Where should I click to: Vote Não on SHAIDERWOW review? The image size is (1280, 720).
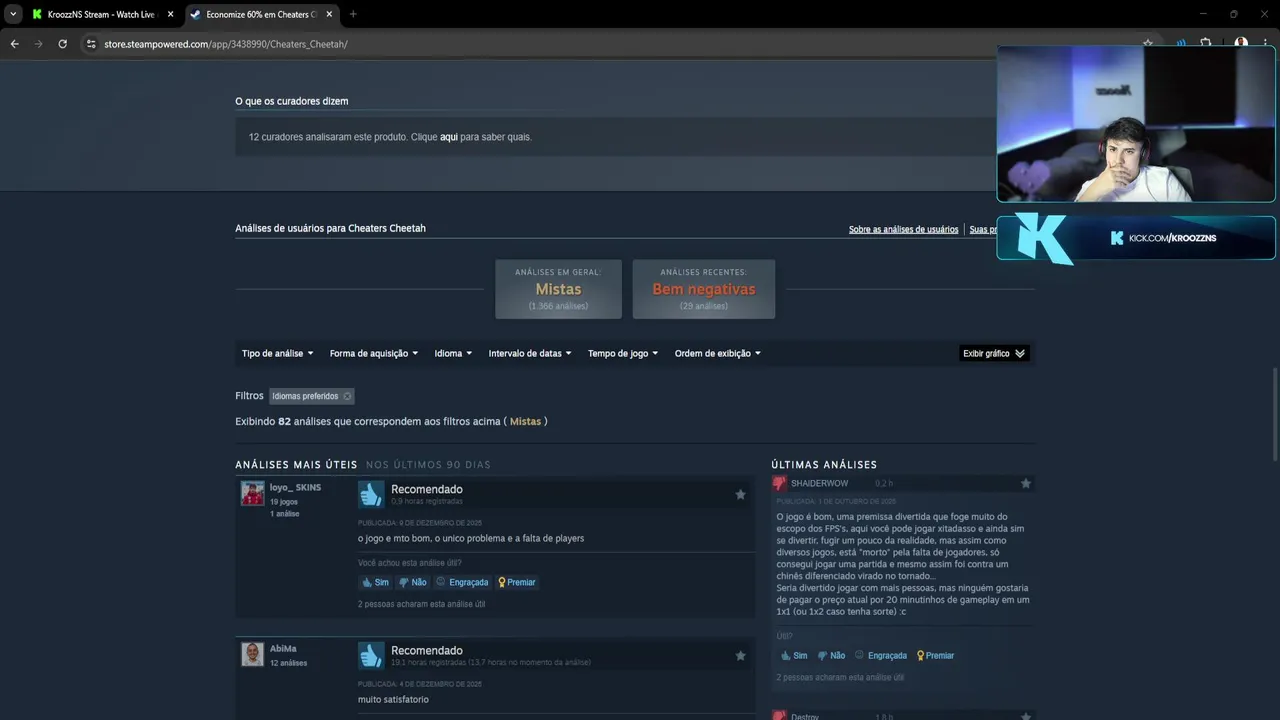pyautogui.click(x=831, y=656)
